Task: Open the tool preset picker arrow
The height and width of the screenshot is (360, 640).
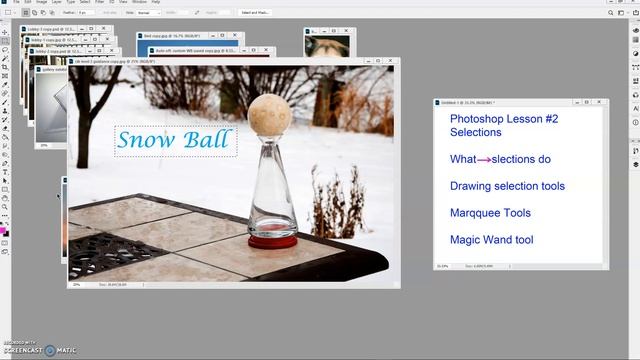Action: pos(15,13)
